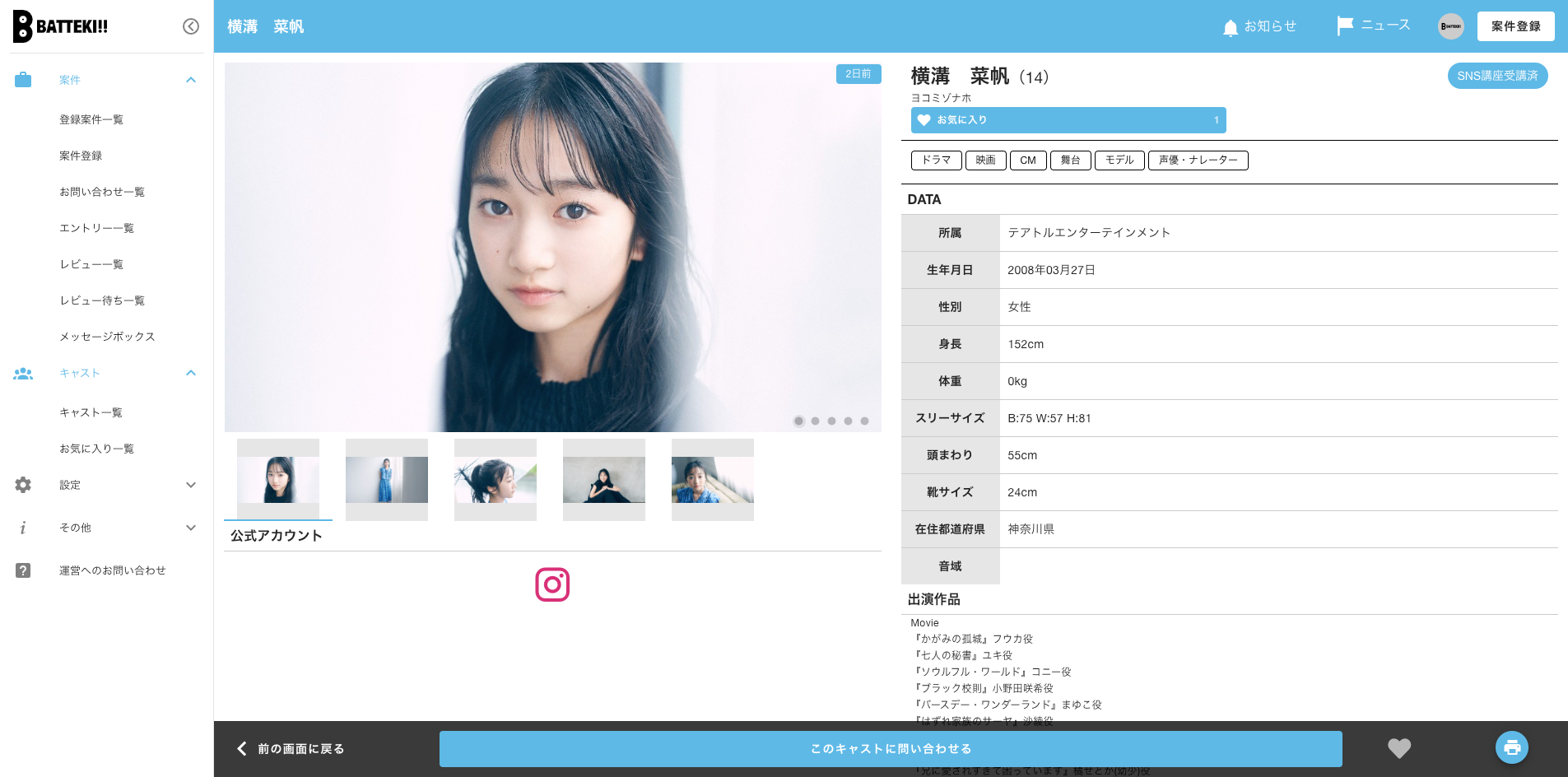This screenshot has height=777, width=1568.
Task: Open notifications via the bell icon
Action: 1231,27
